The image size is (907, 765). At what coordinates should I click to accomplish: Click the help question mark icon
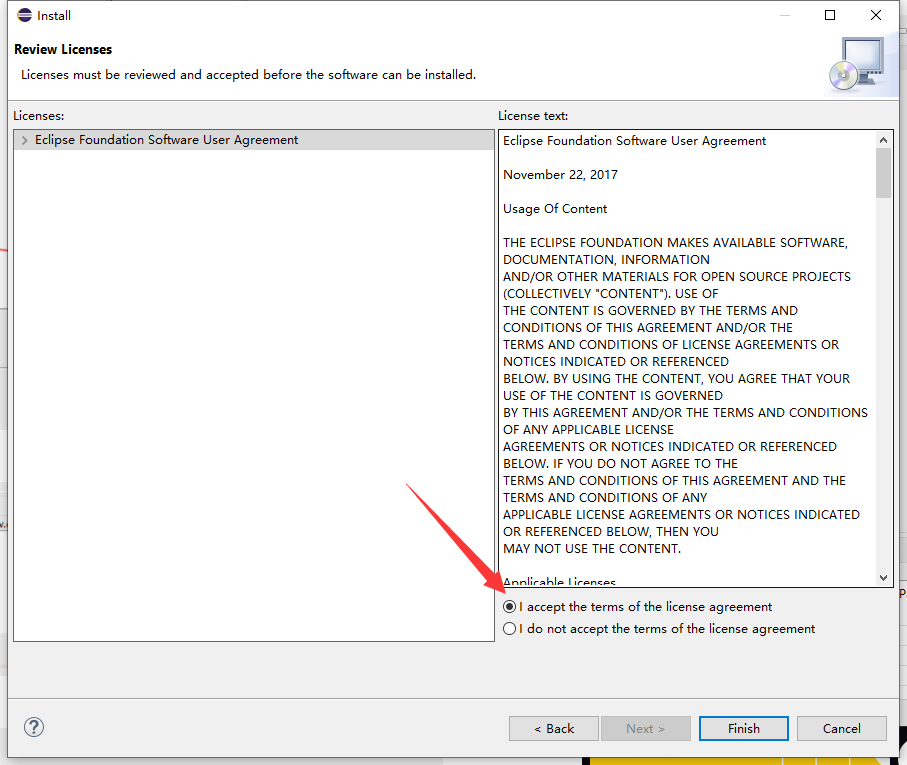pos(34,727)
